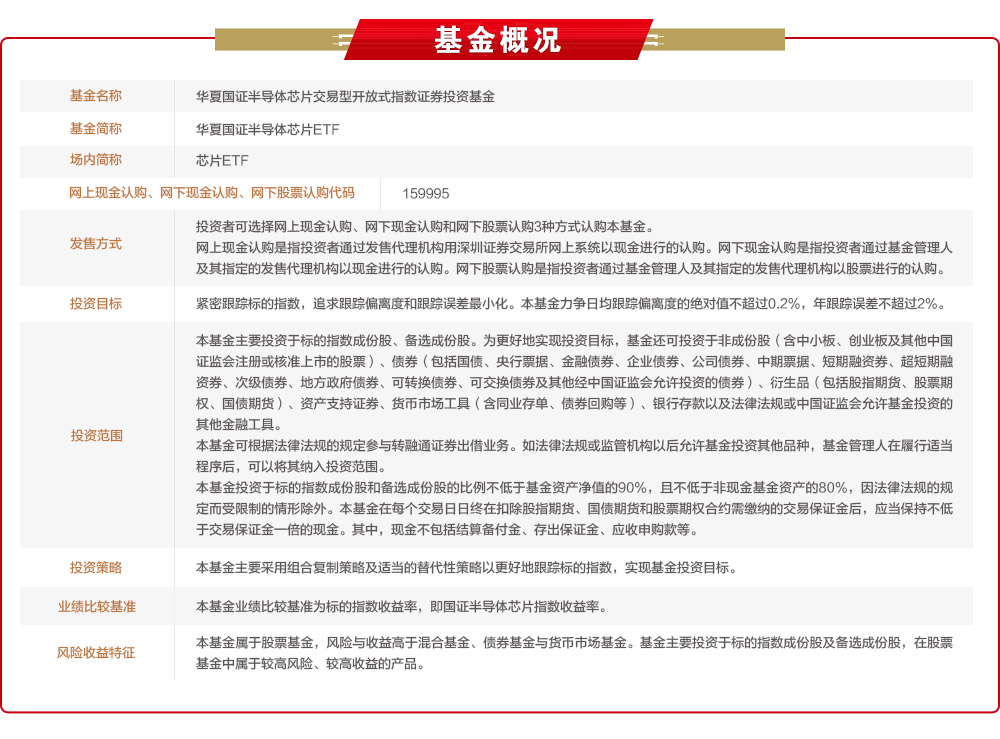
Task: Select the 网上现金认购、网下现金认购、网下股票认购代码 label
Action: [212, 193]
